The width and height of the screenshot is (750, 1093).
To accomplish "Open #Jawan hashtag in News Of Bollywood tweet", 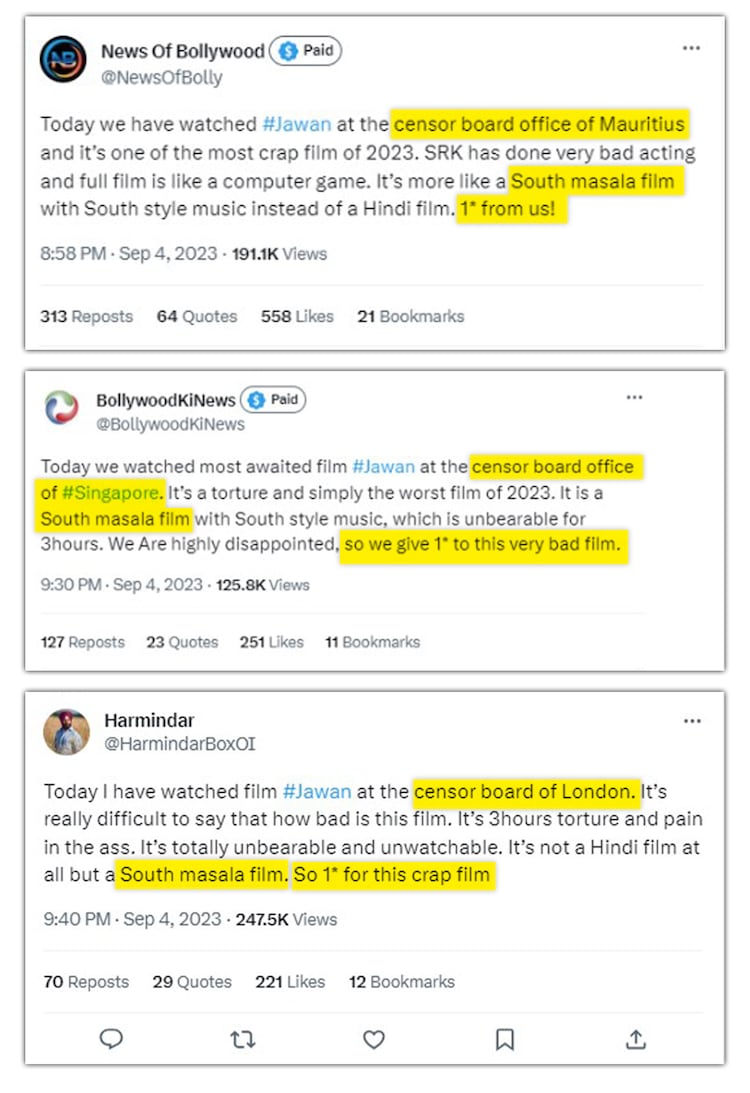I will 296,125.
